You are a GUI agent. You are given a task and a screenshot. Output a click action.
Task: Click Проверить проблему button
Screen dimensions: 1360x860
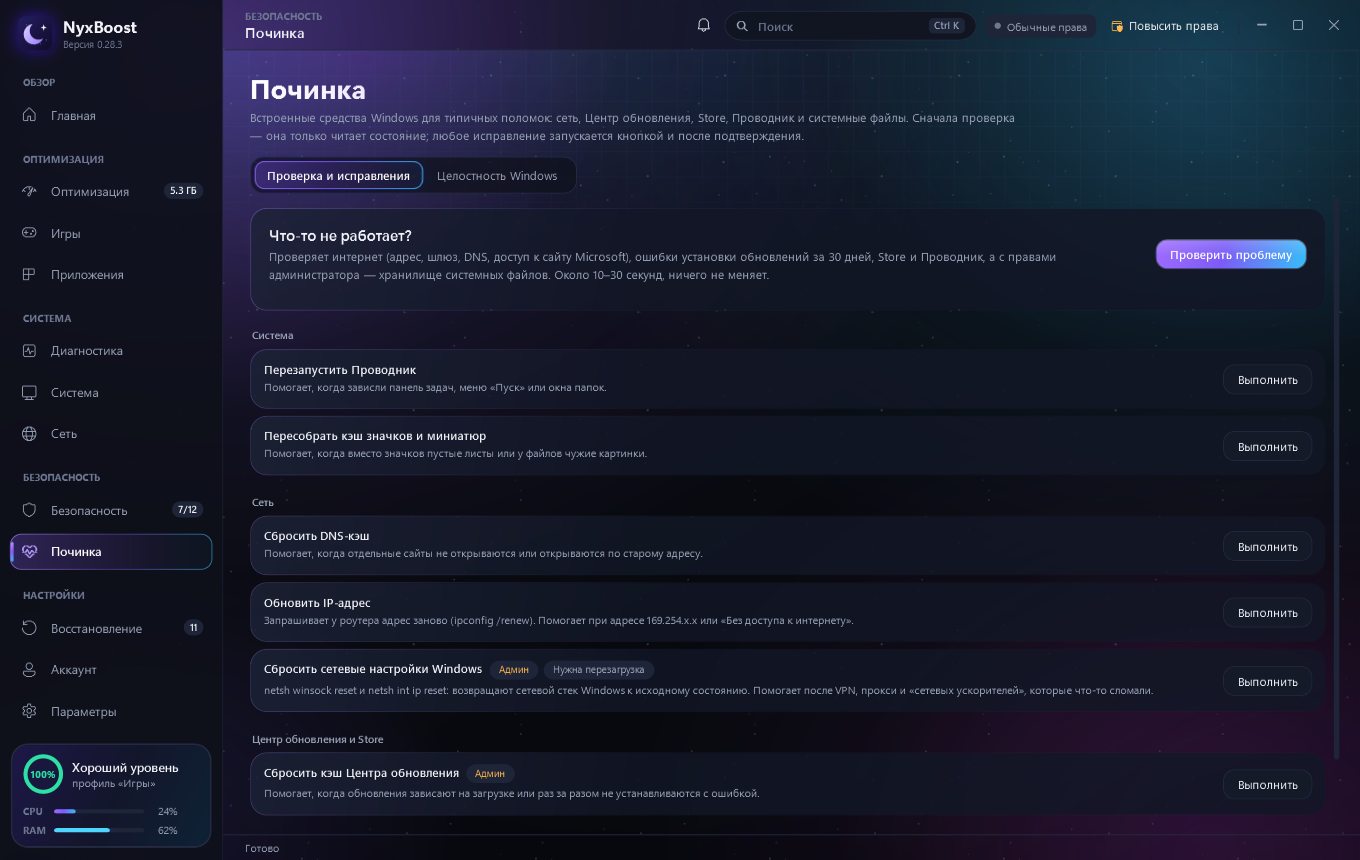[1231, 254]
